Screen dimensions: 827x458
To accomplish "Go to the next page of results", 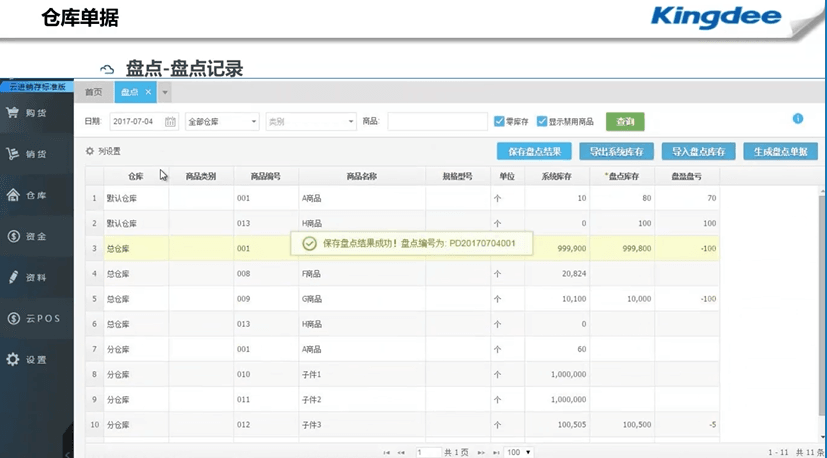I will tap(480, 452).
